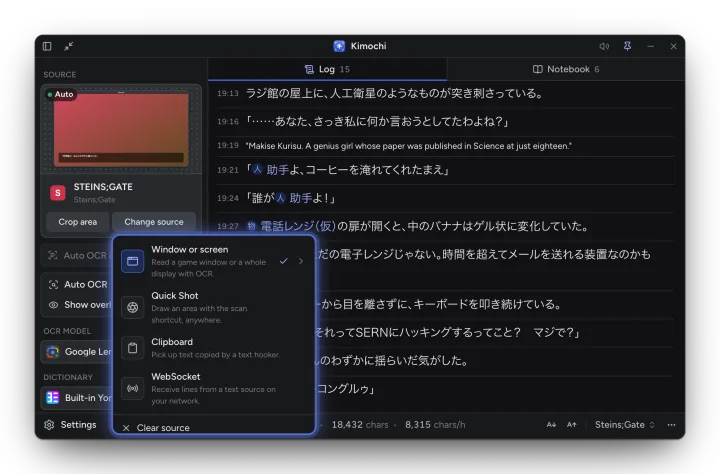
Task: Click the 18,432 chars counter
Action: 360,425
